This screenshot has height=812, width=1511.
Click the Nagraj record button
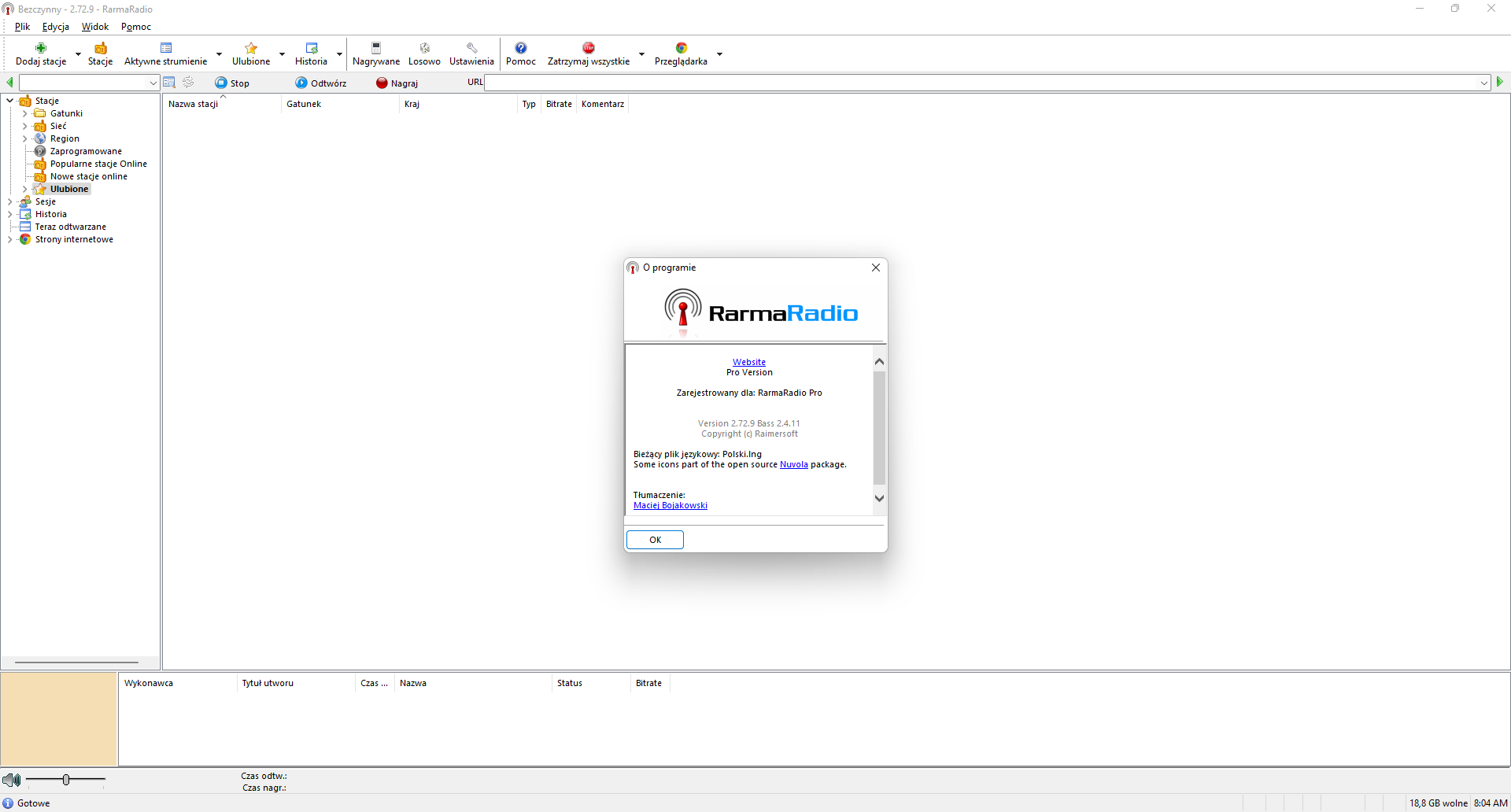(397, 83)
